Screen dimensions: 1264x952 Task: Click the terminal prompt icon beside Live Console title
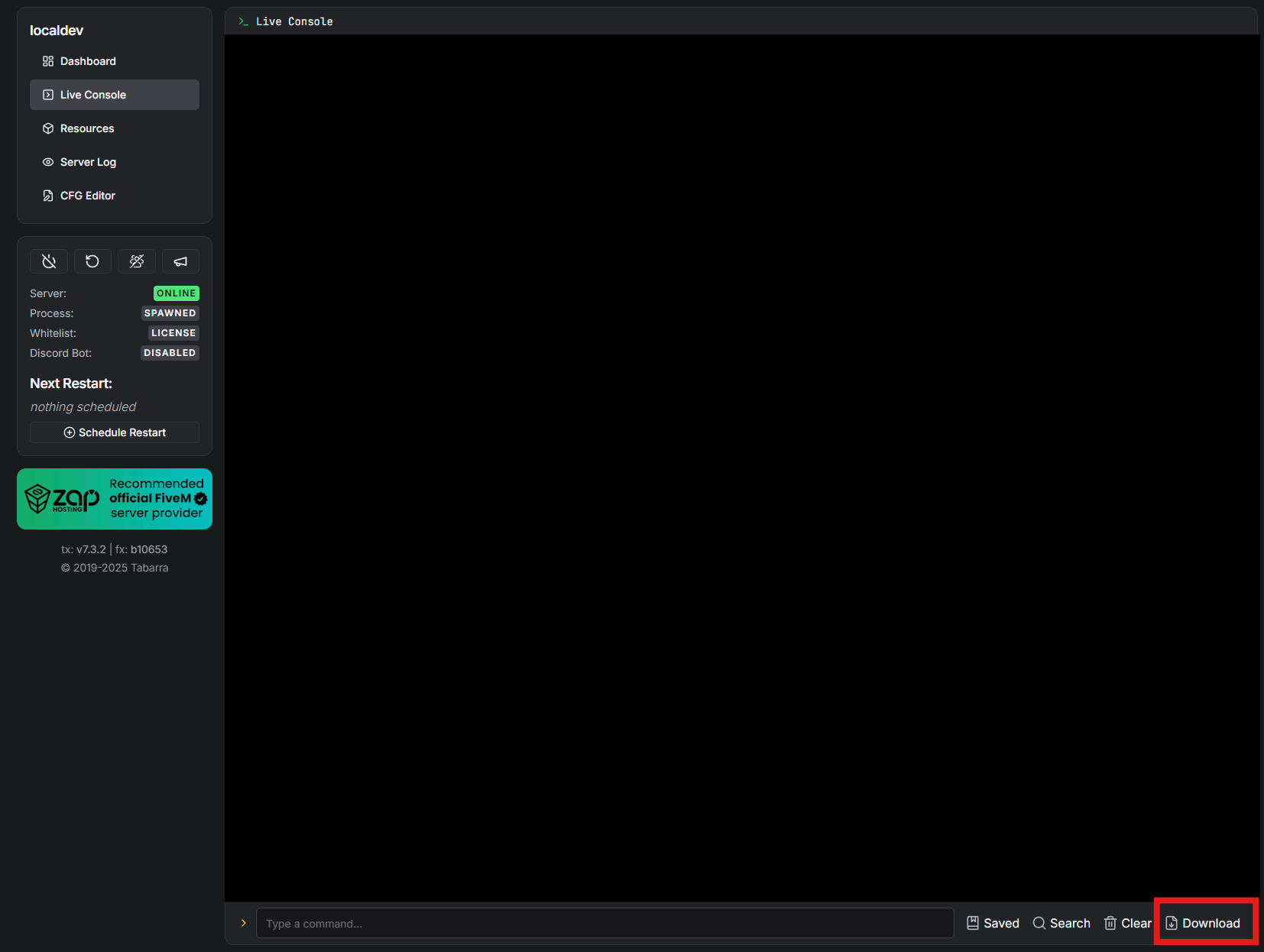243,21
